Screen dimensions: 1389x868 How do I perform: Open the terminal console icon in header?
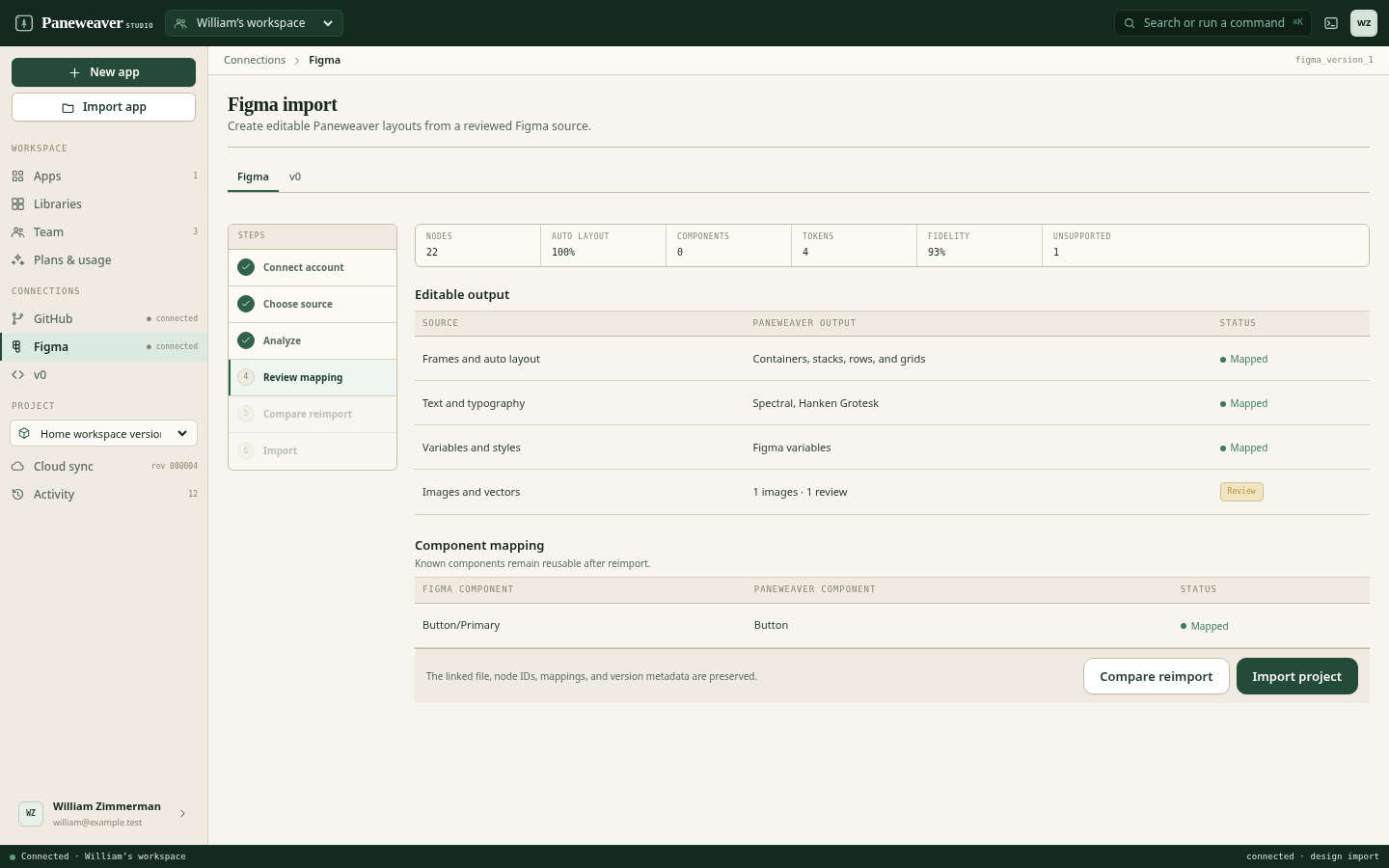coord(1331,23)
